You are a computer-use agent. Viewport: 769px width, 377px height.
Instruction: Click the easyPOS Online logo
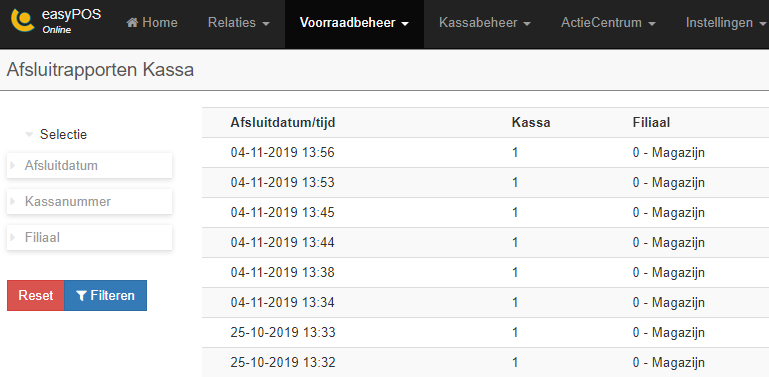(56, 22)
